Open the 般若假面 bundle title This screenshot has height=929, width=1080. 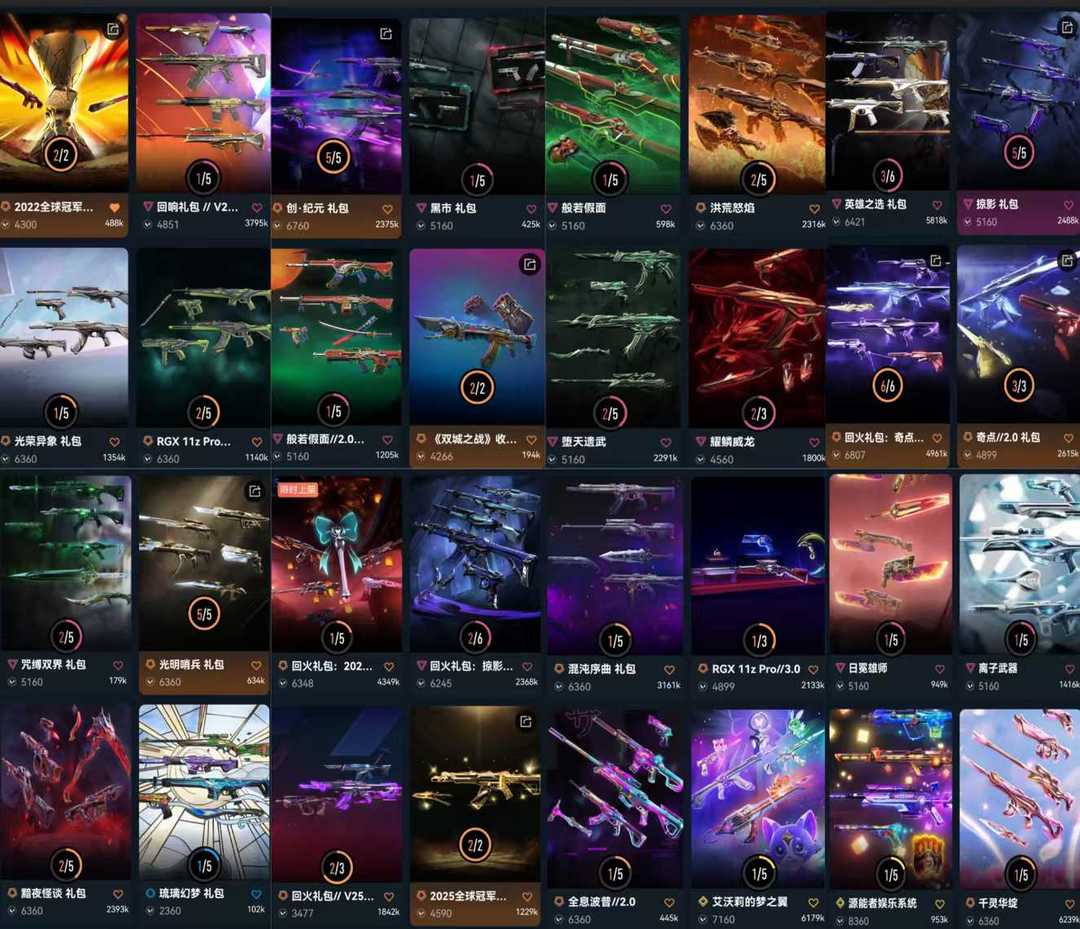(583, 207)
